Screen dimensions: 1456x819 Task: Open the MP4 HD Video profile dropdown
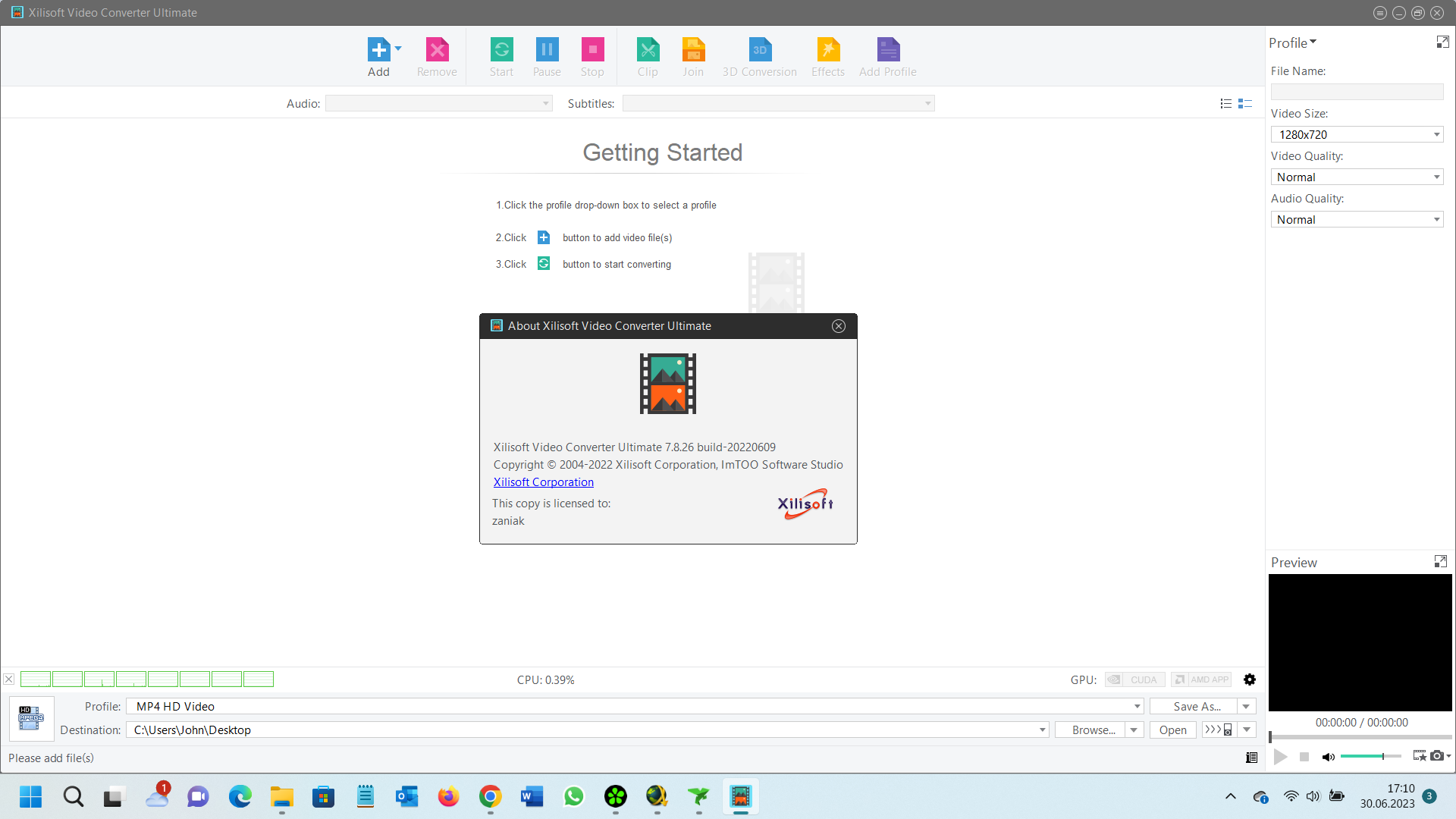[635, 706]
